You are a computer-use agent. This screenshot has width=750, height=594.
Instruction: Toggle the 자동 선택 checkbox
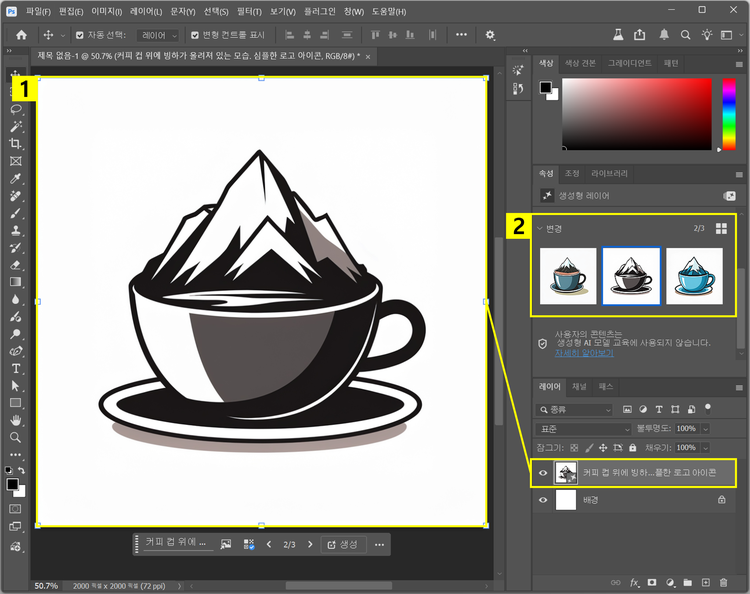80,34
